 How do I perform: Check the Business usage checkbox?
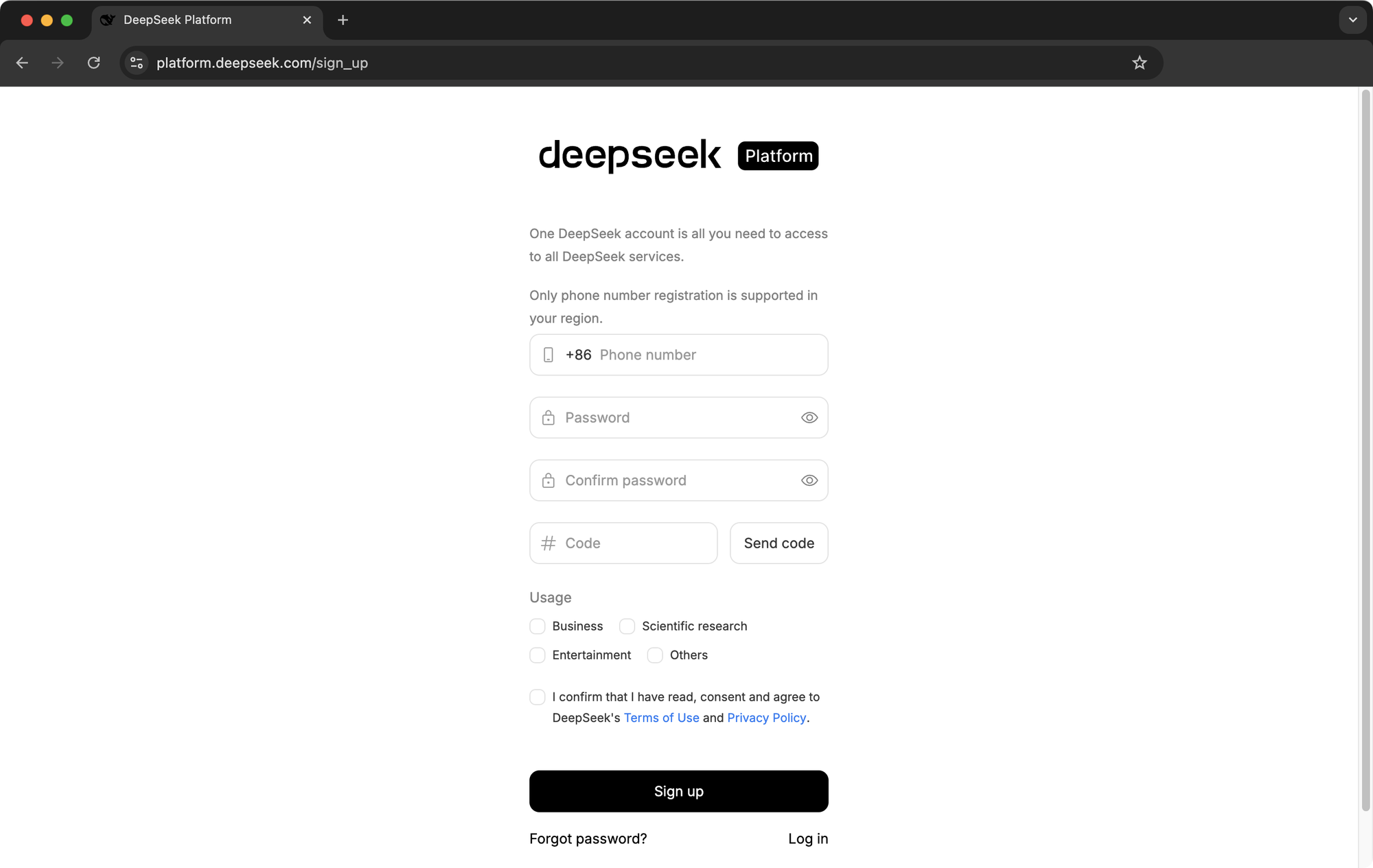538,626
